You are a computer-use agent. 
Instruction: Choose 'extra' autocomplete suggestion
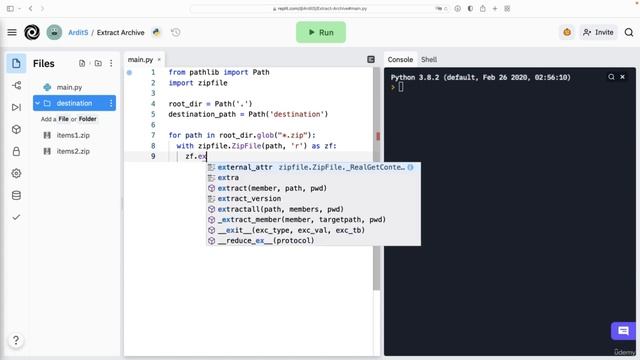pyautogui.click(x=313, y=178)
